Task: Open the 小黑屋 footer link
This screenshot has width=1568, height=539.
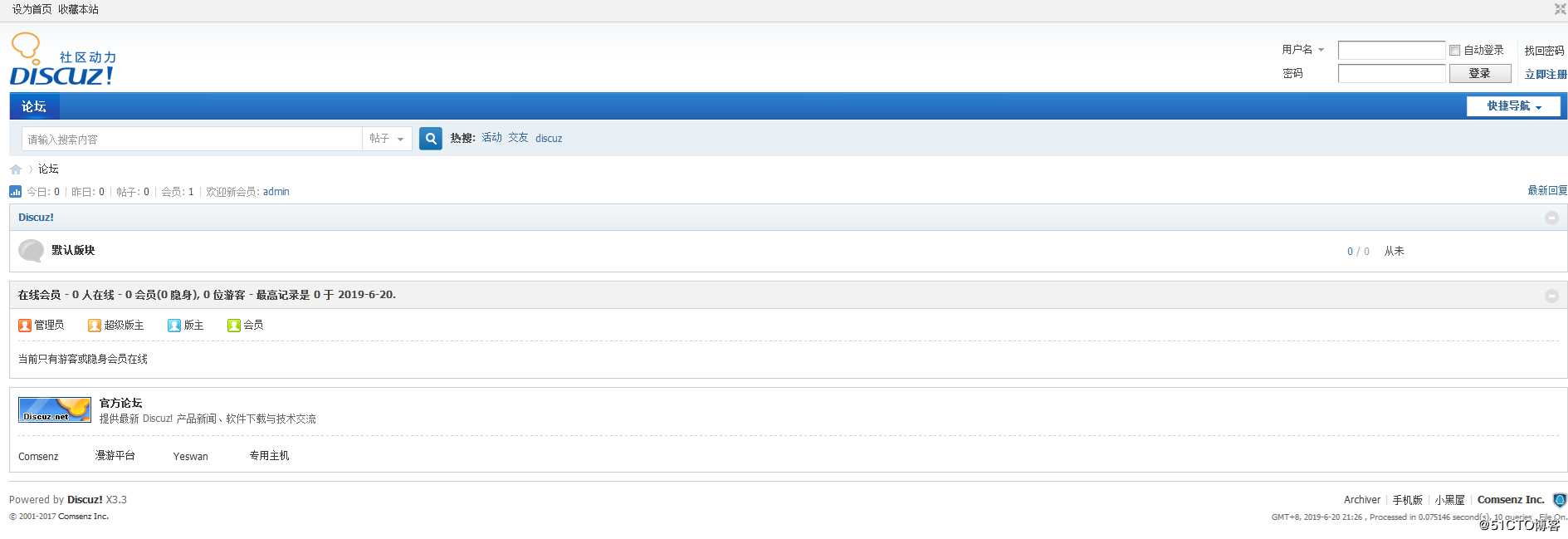Action: [x=1450, y=500]
